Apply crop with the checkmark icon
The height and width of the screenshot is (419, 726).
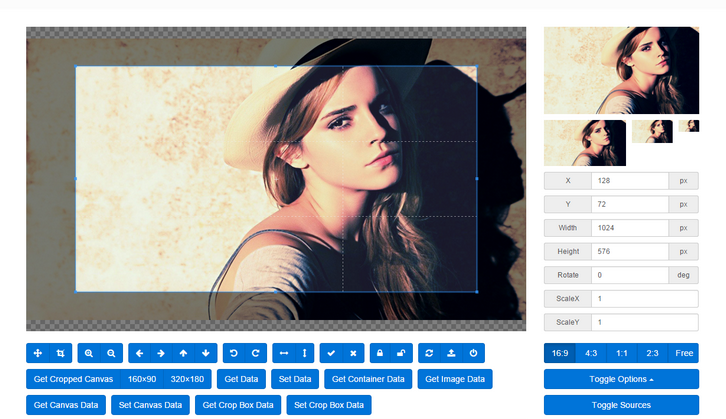(331, 353)
